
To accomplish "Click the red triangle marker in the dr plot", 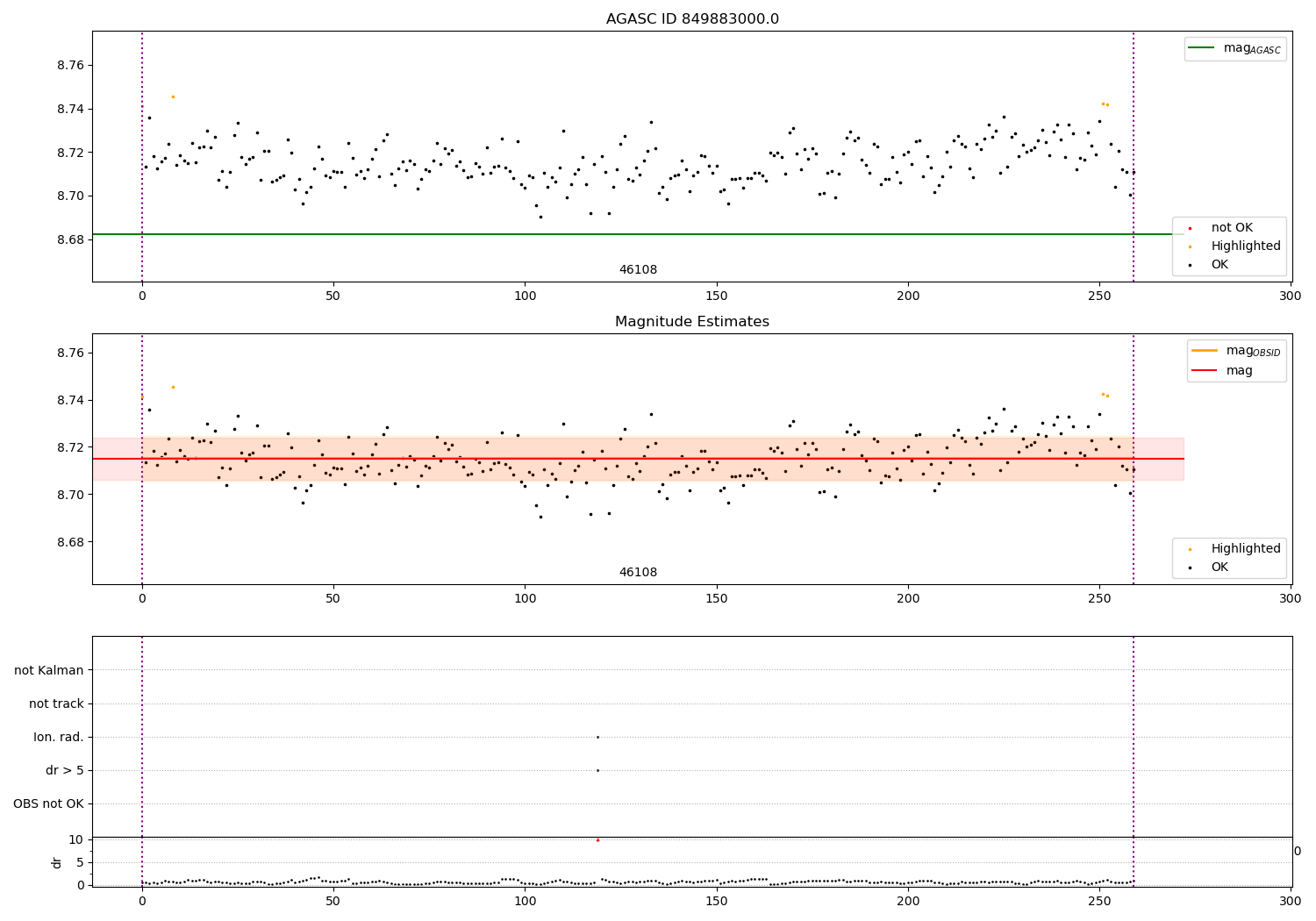I will point(597,840).
